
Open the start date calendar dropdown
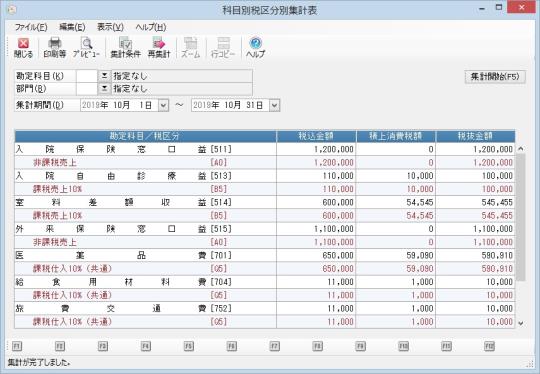pos(163,105)
